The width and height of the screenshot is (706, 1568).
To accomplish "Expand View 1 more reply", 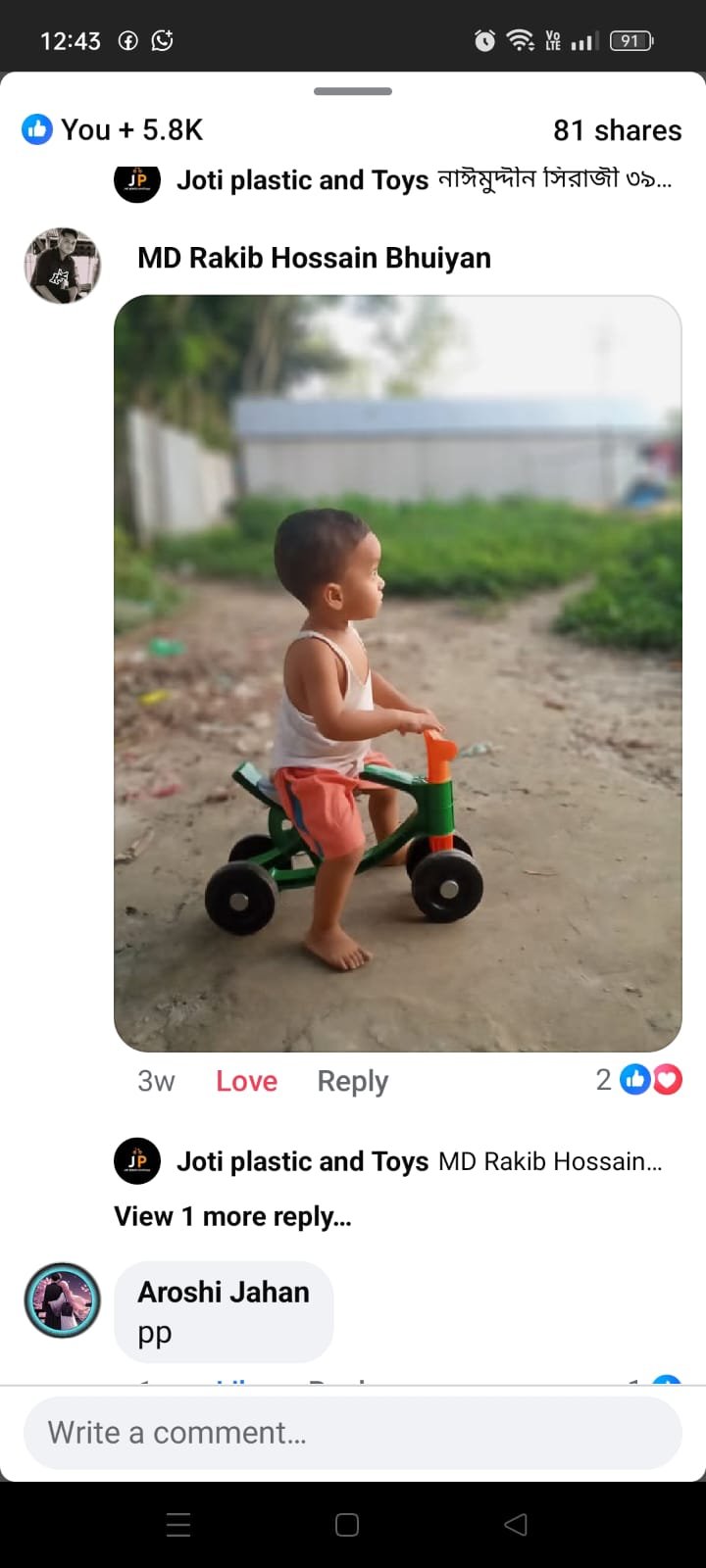I will [232, 1216].
